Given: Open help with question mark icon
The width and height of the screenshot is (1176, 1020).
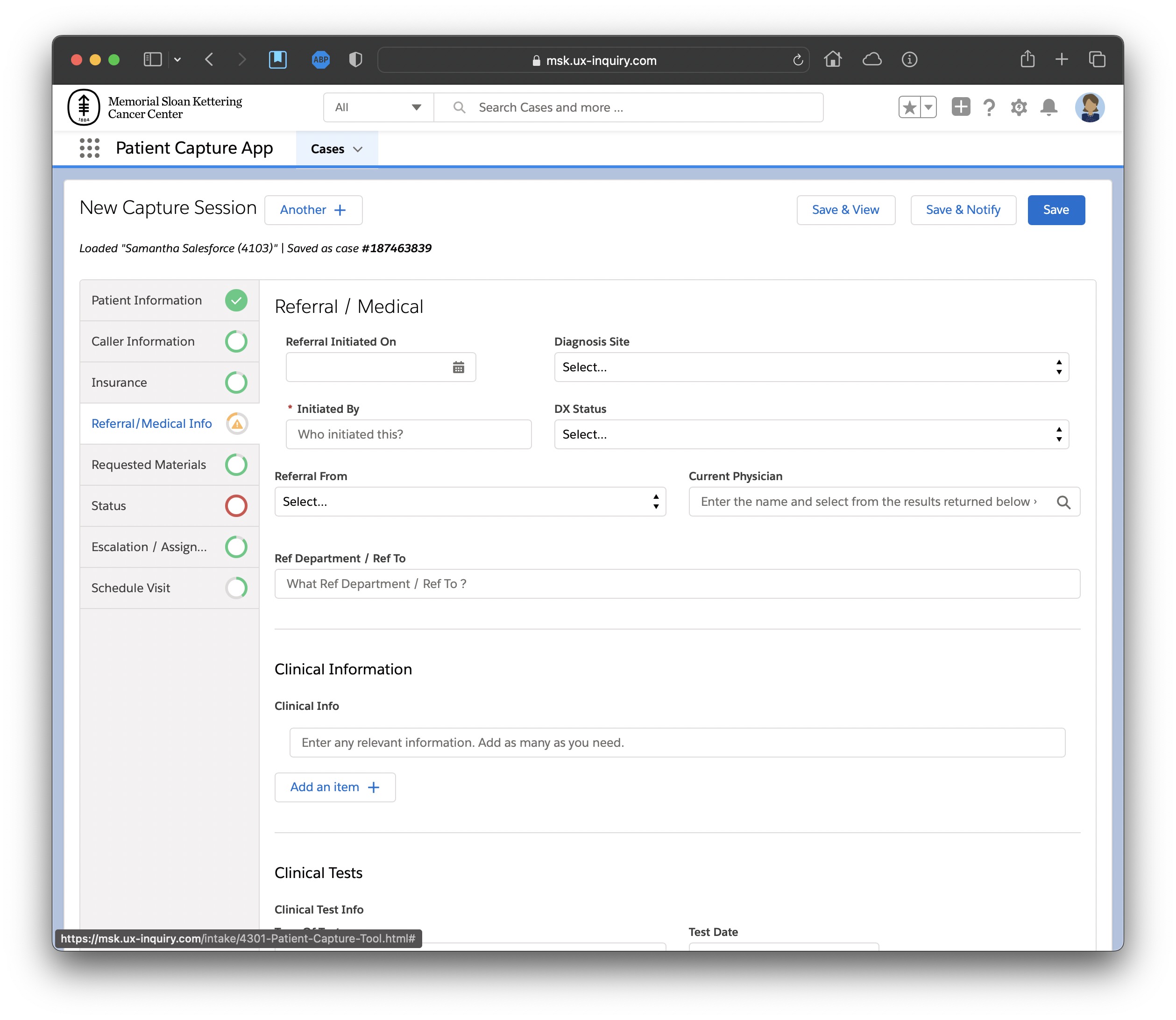Looking at the screenshot, I should pyautogui.click(x=989, y=107).
